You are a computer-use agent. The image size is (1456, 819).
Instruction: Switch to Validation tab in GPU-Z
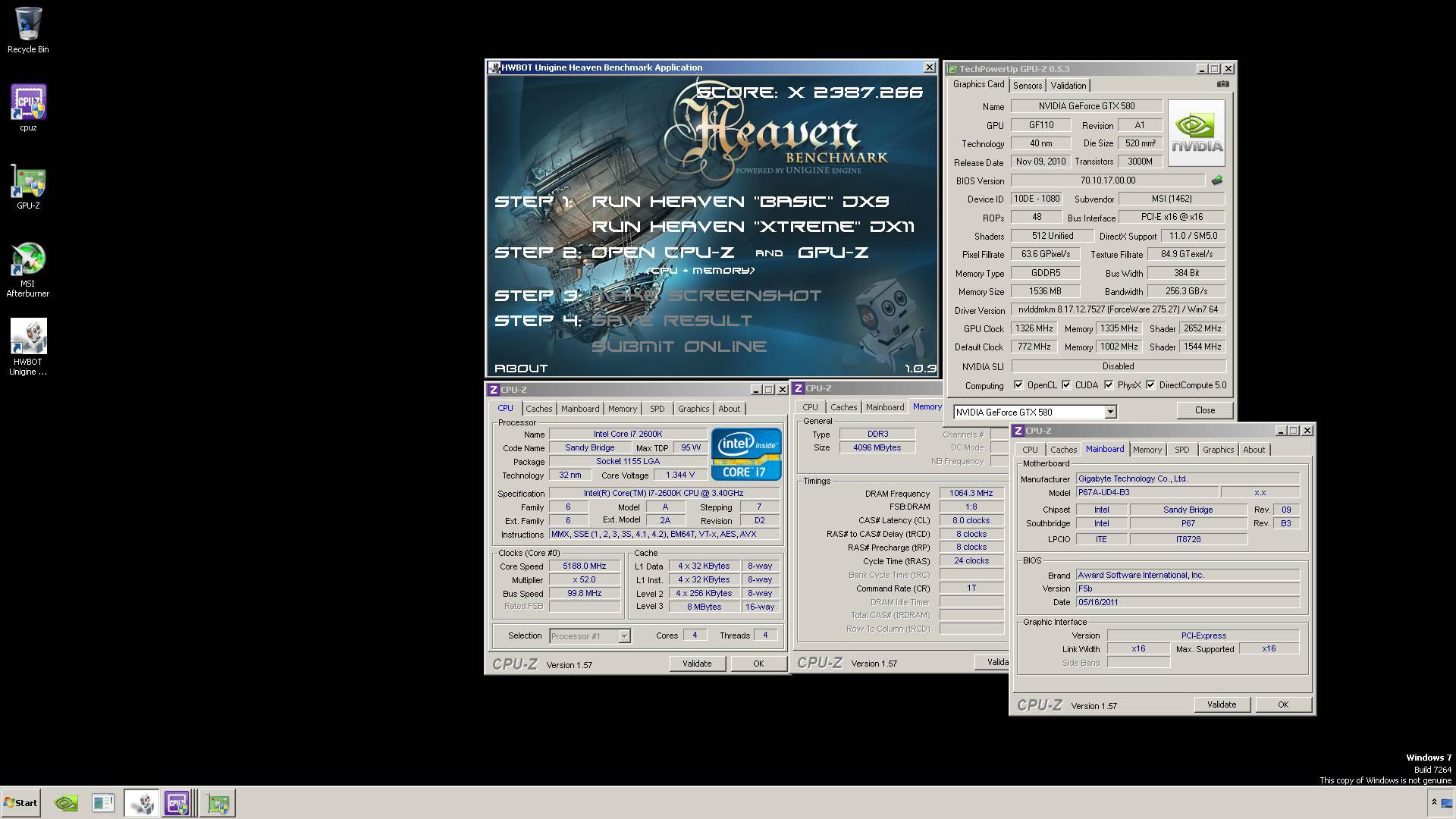pos(1068,86)
